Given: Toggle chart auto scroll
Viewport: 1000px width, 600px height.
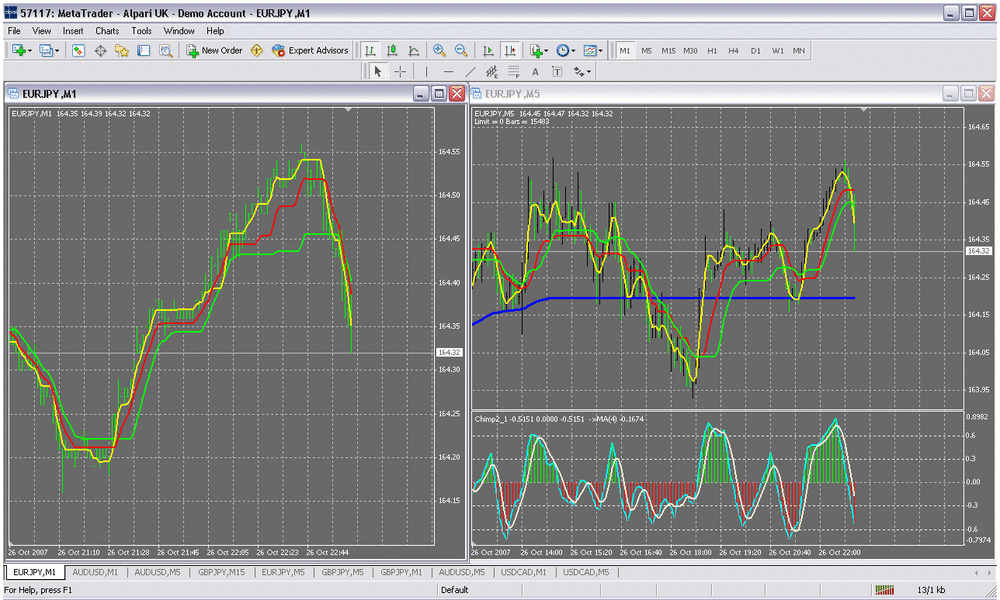Looking at the screenshot, I should coord(488,50).
